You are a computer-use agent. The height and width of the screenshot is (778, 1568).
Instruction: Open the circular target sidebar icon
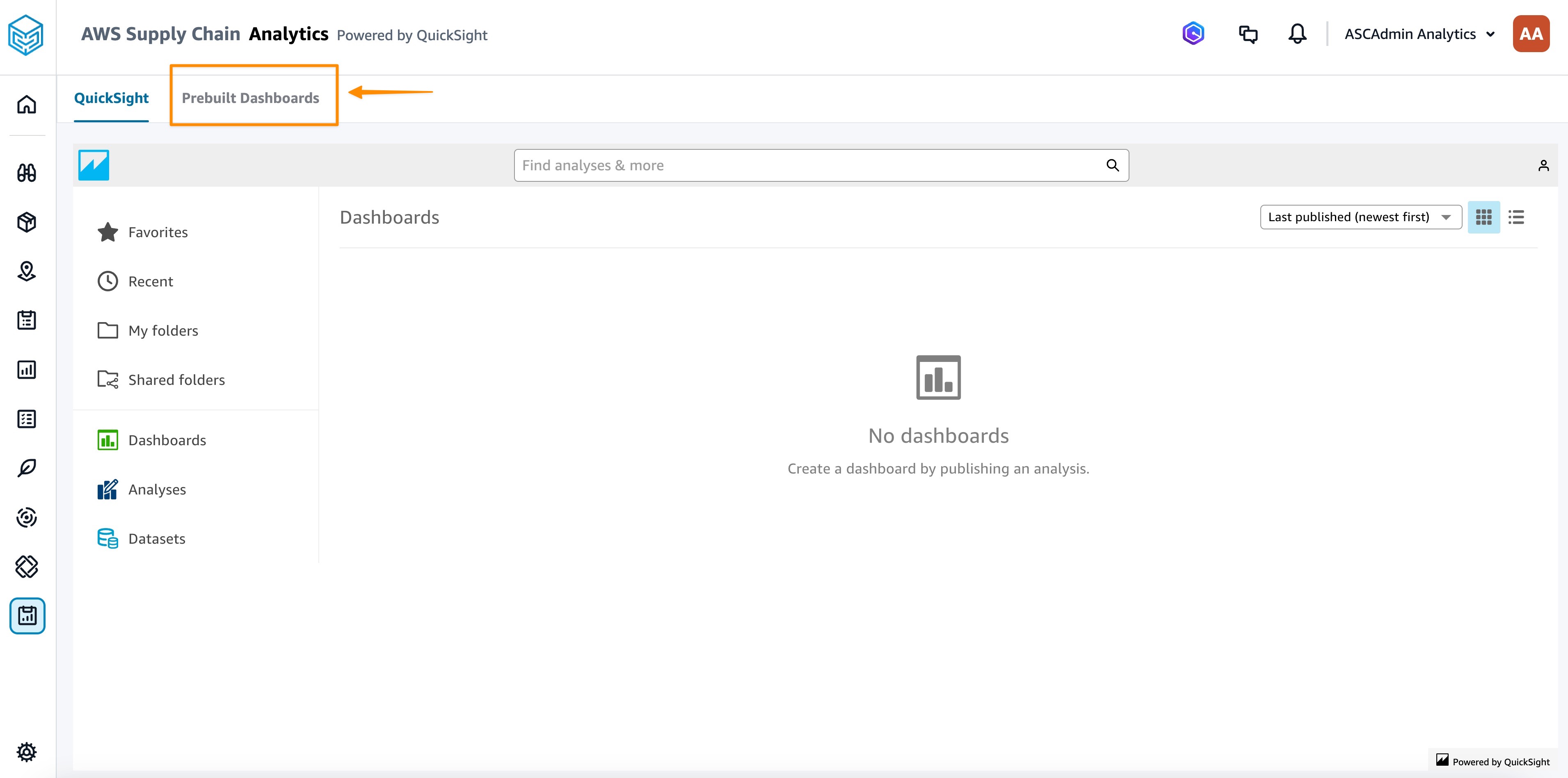point(27,517)
